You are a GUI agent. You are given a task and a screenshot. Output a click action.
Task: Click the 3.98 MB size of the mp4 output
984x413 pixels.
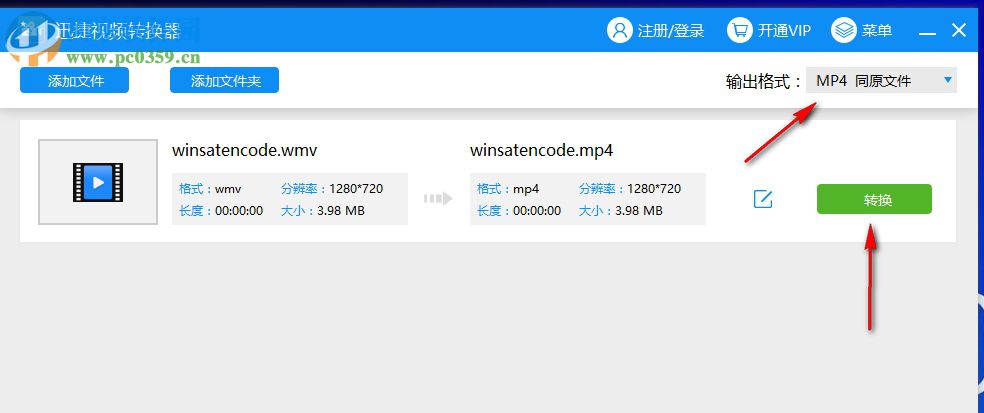pyautogui.click(x=639, y=211)
